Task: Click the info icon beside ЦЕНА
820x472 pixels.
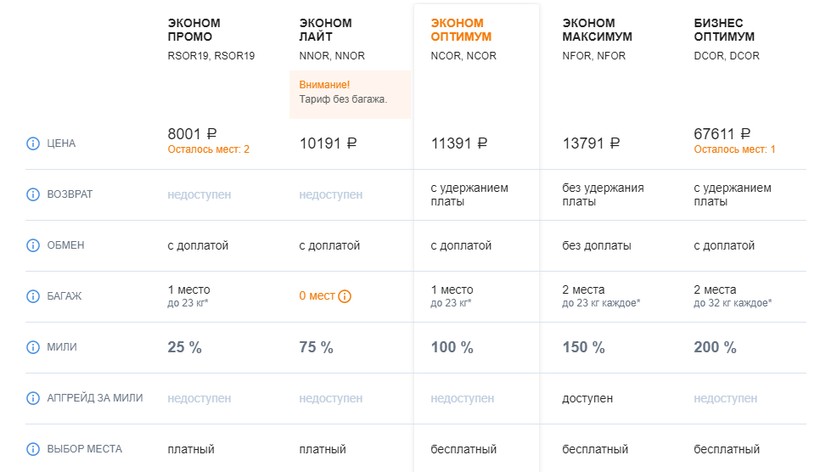Action: (x=33, y=143)
